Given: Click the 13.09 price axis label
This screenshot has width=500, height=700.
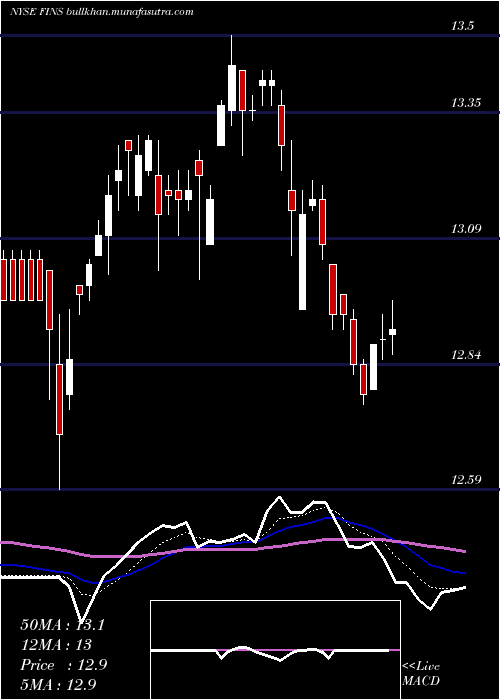Looking at the screenshot, I should coord(466,229).
